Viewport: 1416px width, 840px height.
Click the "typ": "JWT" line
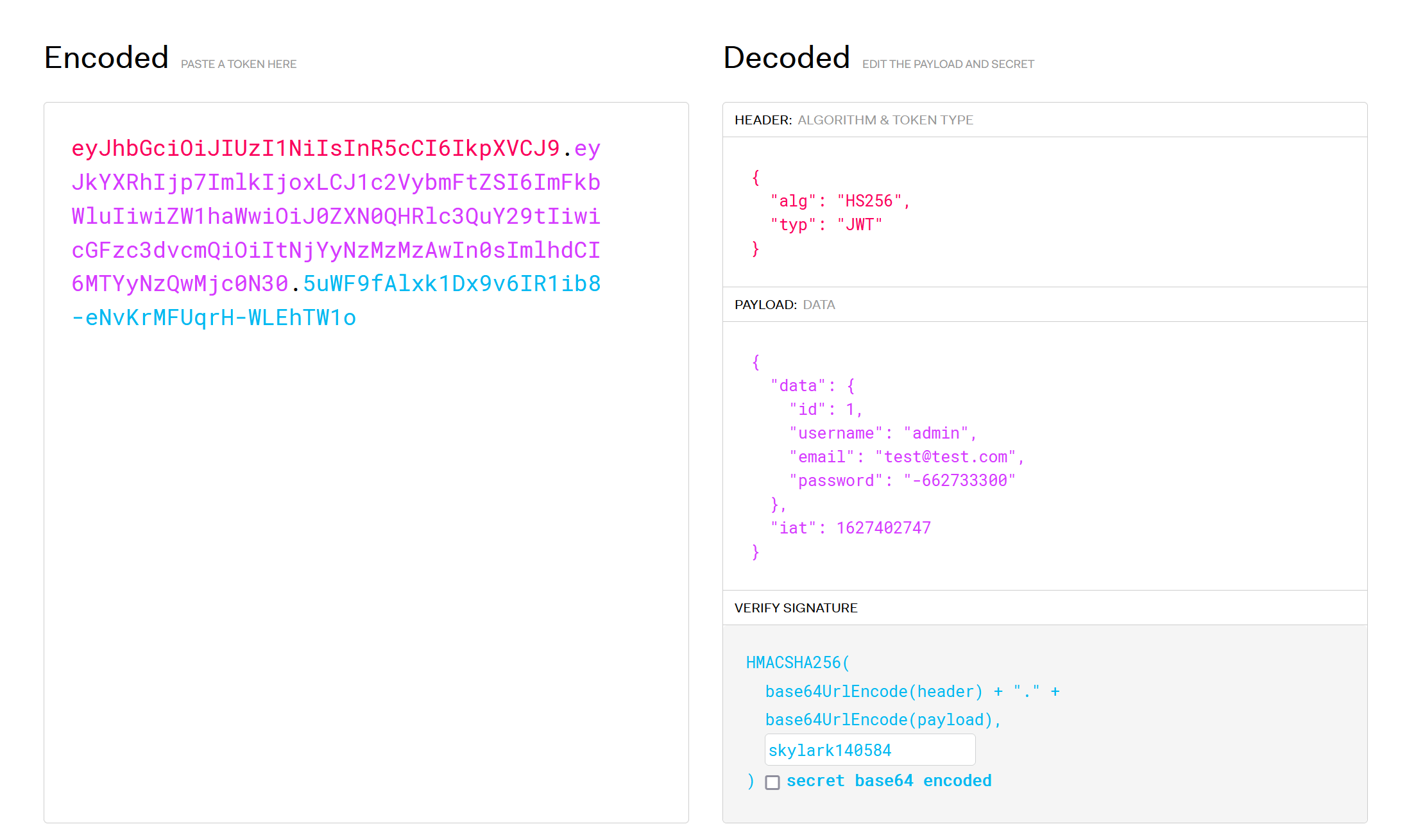[x=826, y=225]
